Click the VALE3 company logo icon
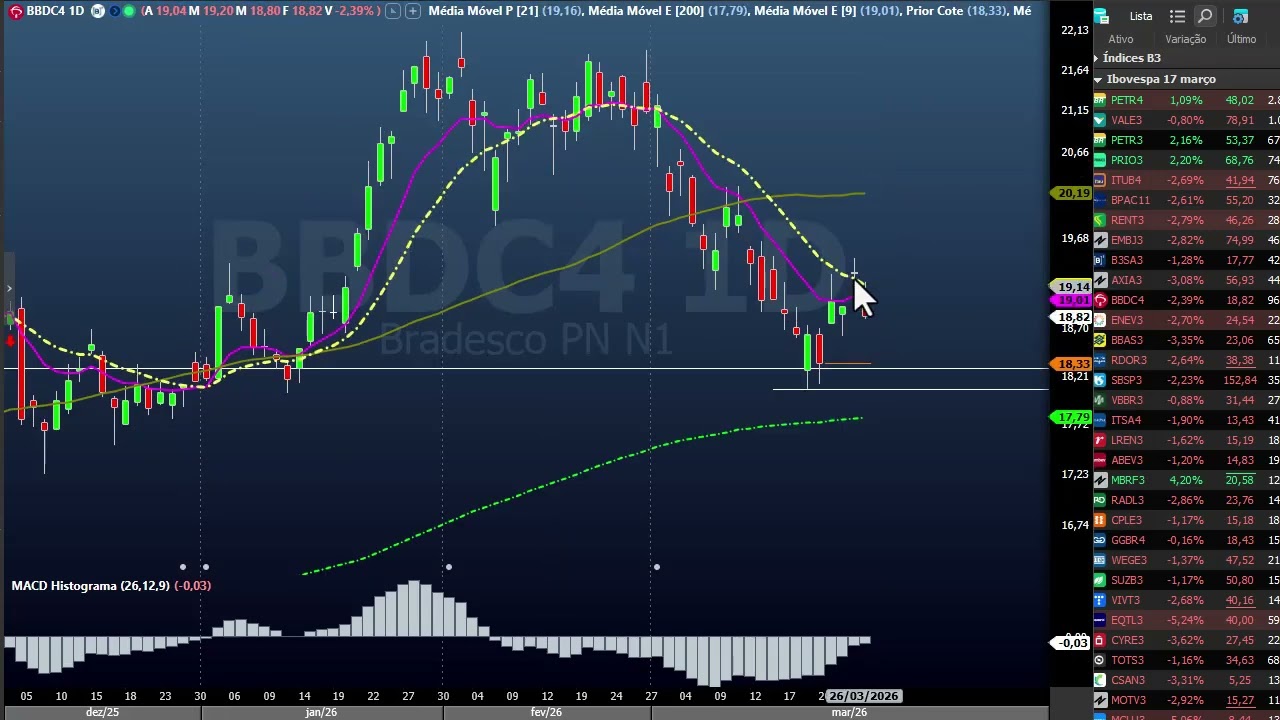This screenshot has width=1280, height=720. click(1100, 120)
